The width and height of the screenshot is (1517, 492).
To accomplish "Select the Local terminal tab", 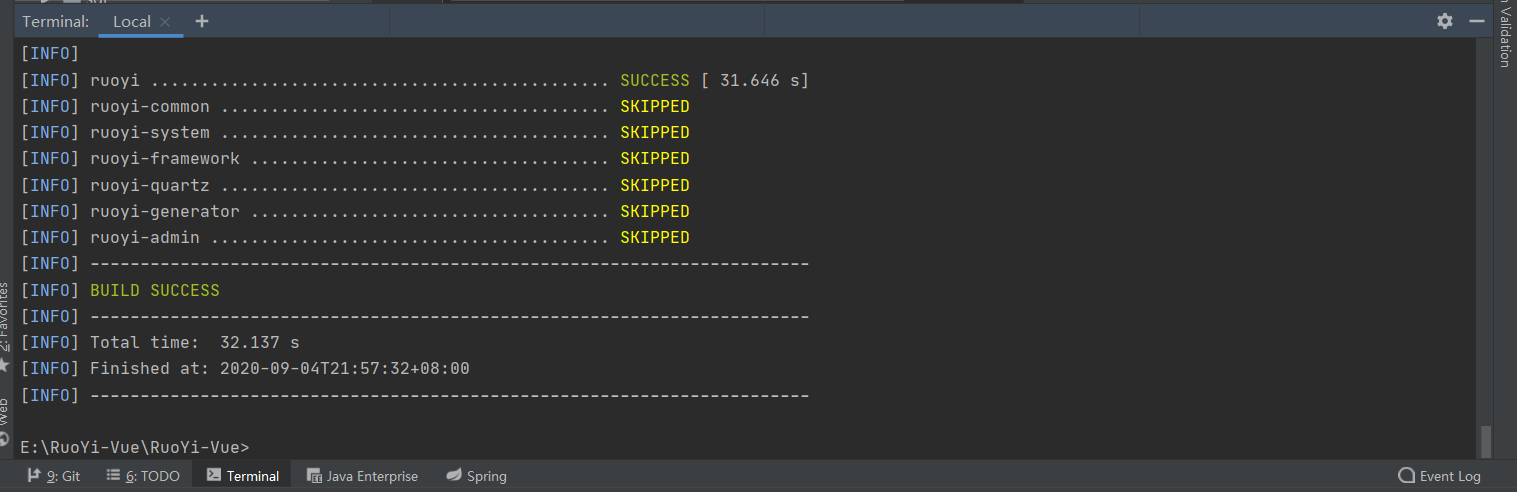I will (132, 21).
